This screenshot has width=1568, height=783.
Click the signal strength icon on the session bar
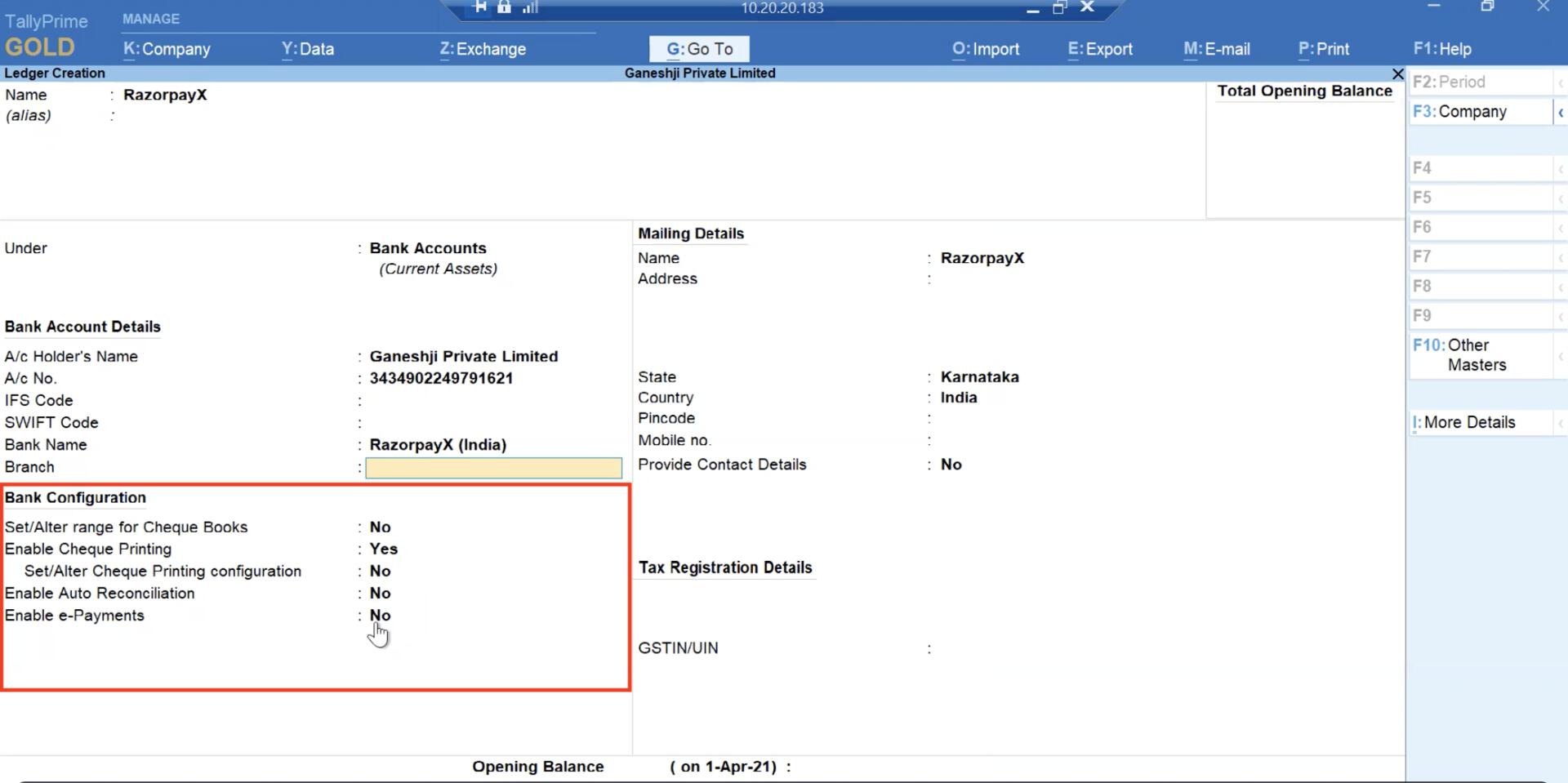click(531, 7)
